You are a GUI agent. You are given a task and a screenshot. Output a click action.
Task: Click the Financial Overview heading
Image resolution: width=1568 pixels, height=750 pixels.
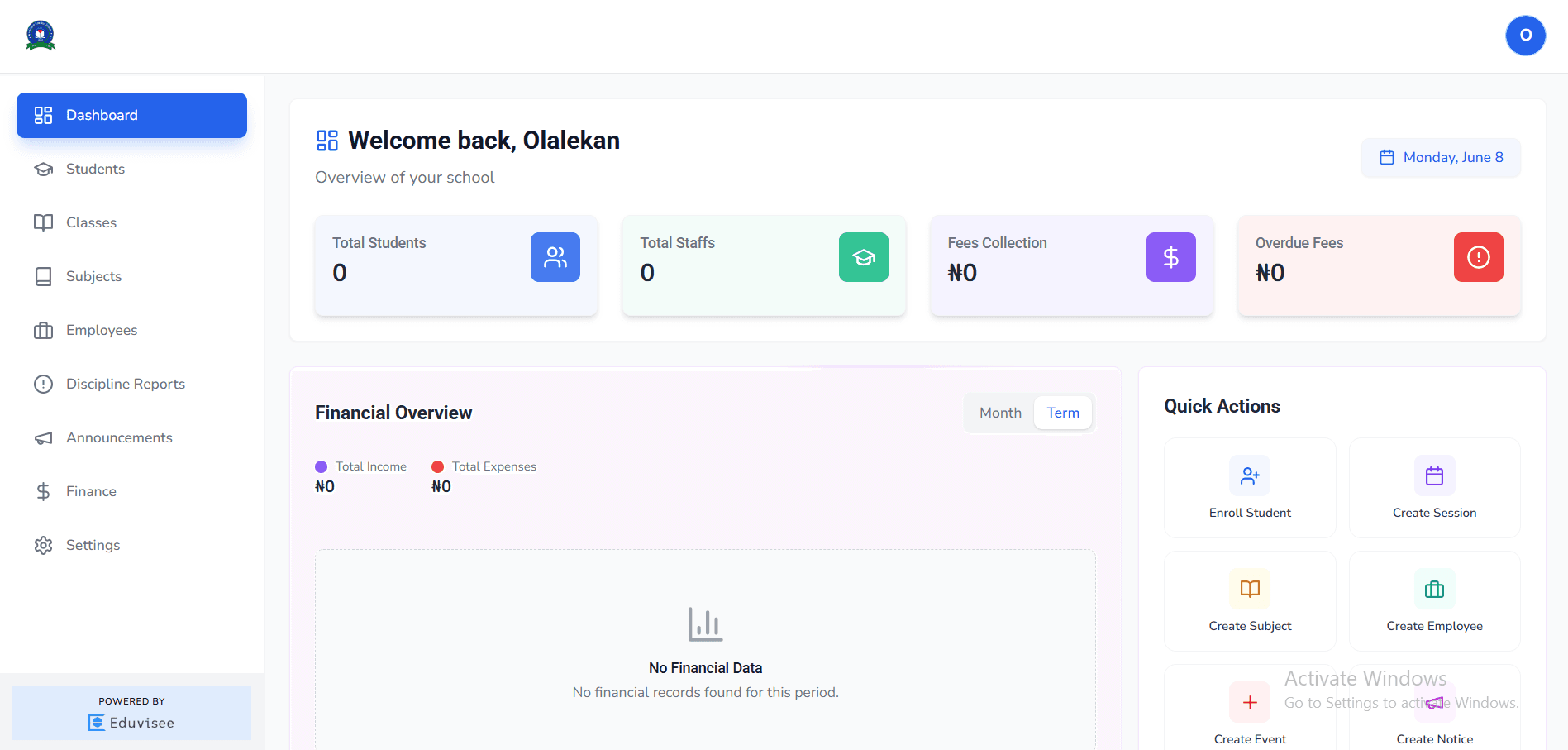click(x=393, y=413)
